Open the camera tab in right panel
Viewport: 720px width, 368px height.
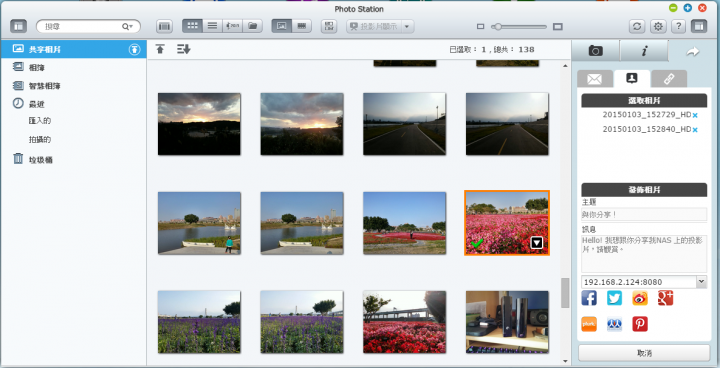tap(596, 51)
